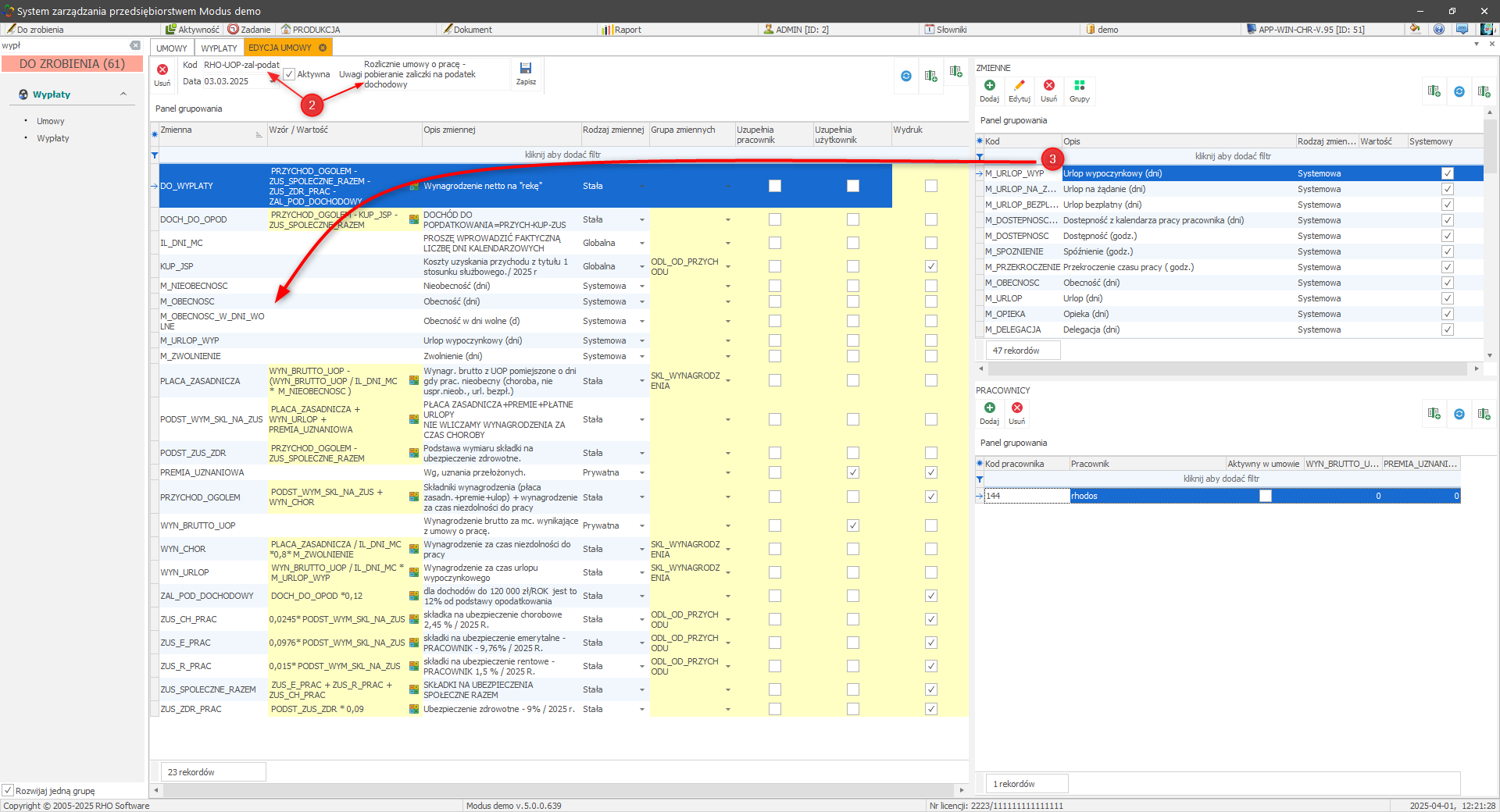This screenshot has width=1500, height=812.
Task: Open the Umowy link in the sidebar
Action: click(51, 122)
